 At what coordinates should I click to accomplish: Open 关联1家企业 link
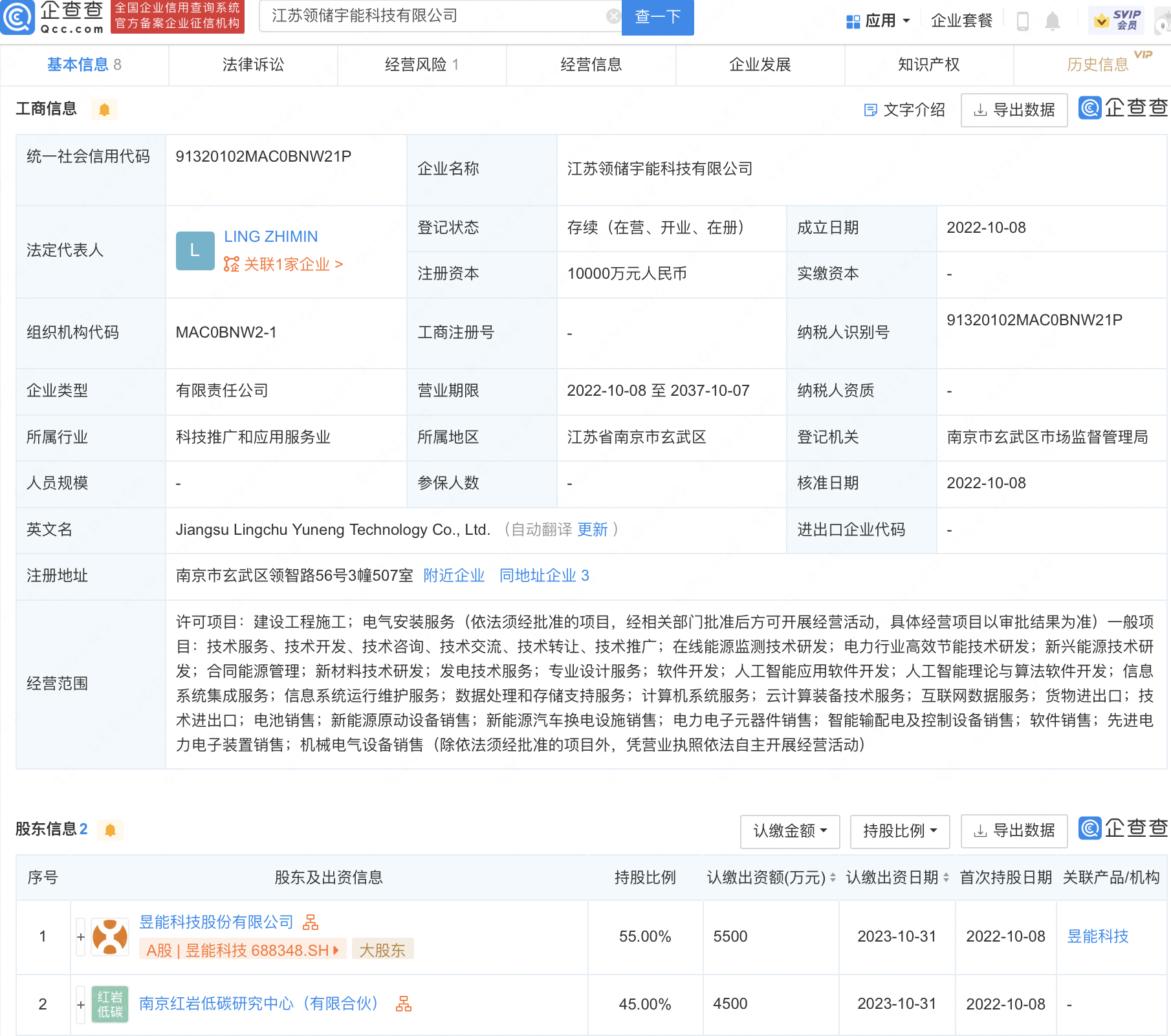coord(283,264)
